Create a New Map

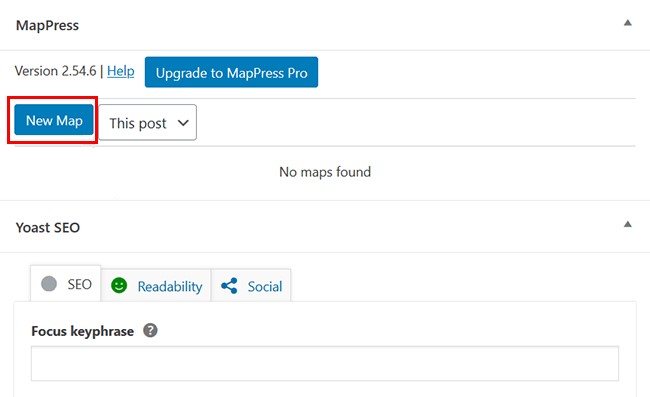54,120
